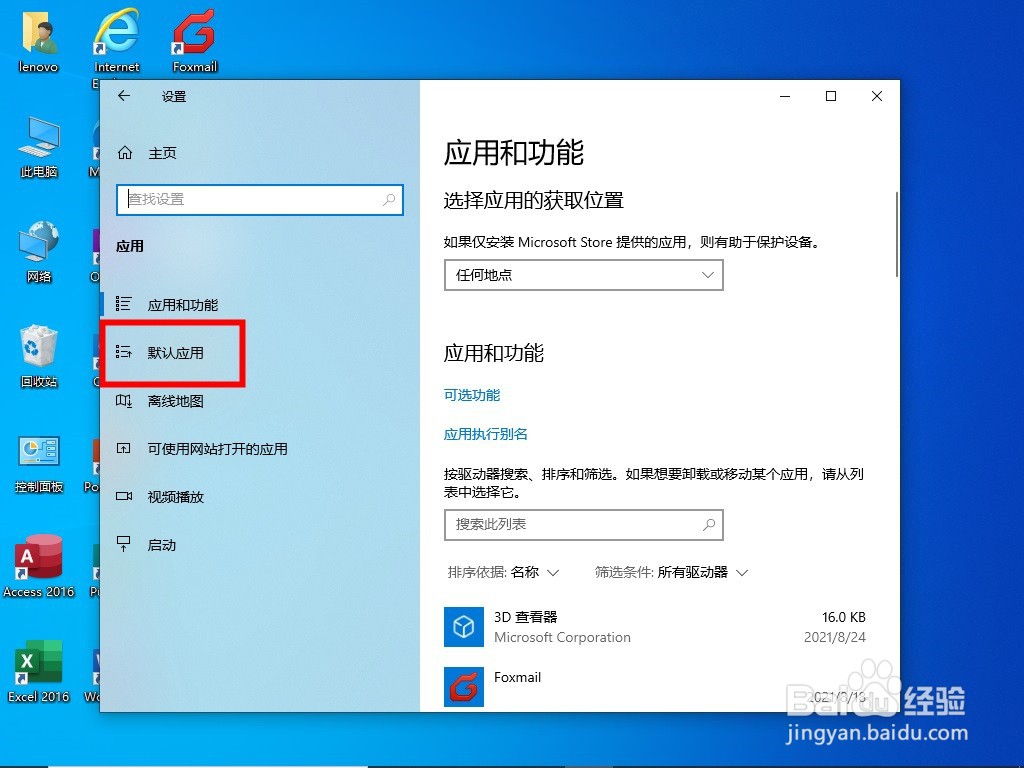This screenshot has height=768, width=1024.
Task: Click the 16.0 KB size text
Action: (x=843, y=617)
